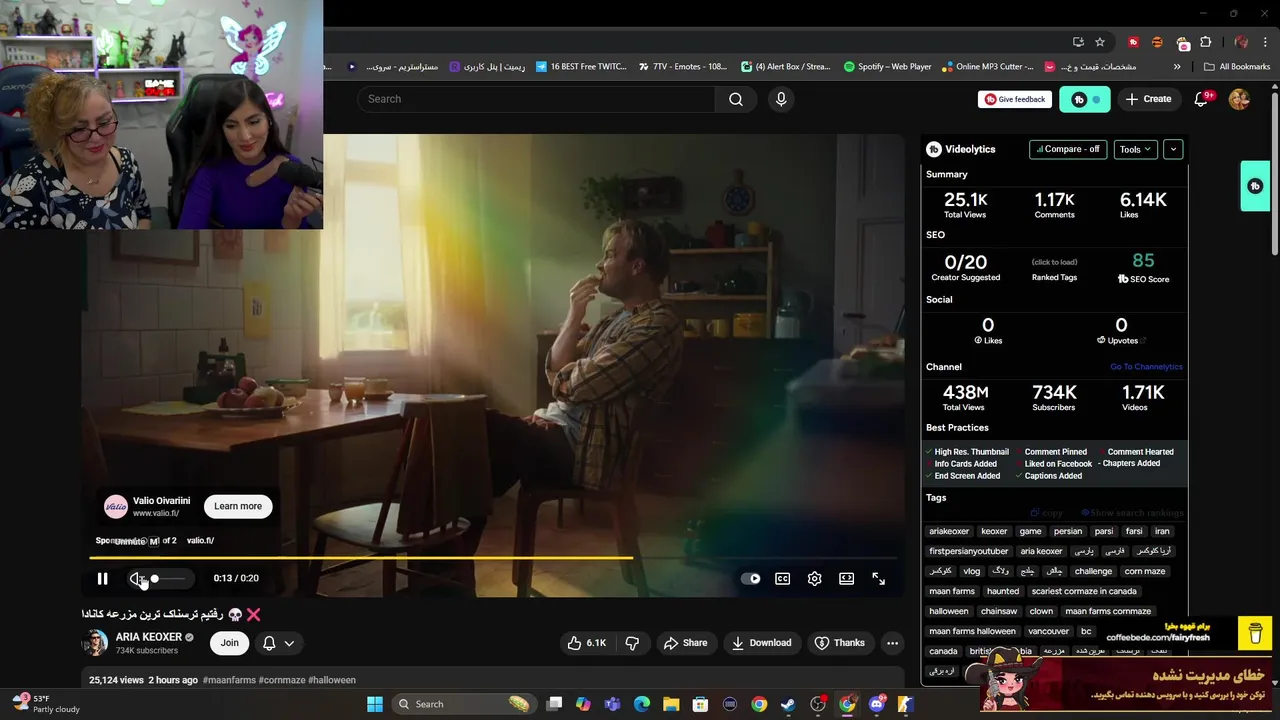The height and width of the screenshot is (720, 1280).
Task: Open the ARIA KEOXER channel name
Action: (149, 637)
